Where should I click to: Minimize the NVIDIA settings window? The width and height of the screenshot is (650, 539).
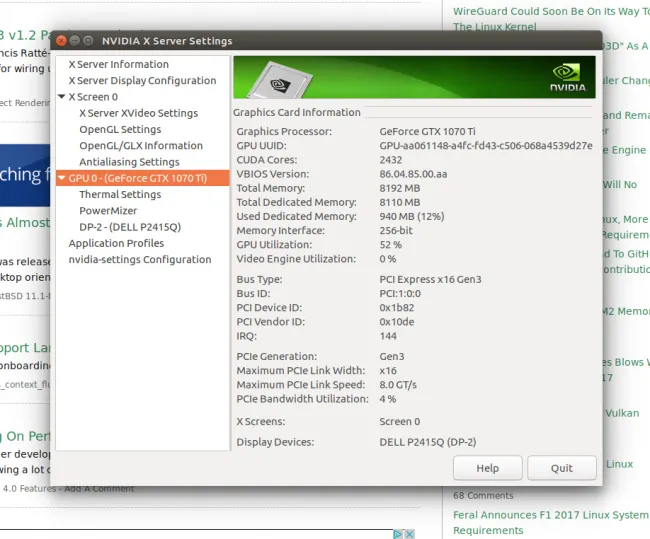tap(76, 41)
